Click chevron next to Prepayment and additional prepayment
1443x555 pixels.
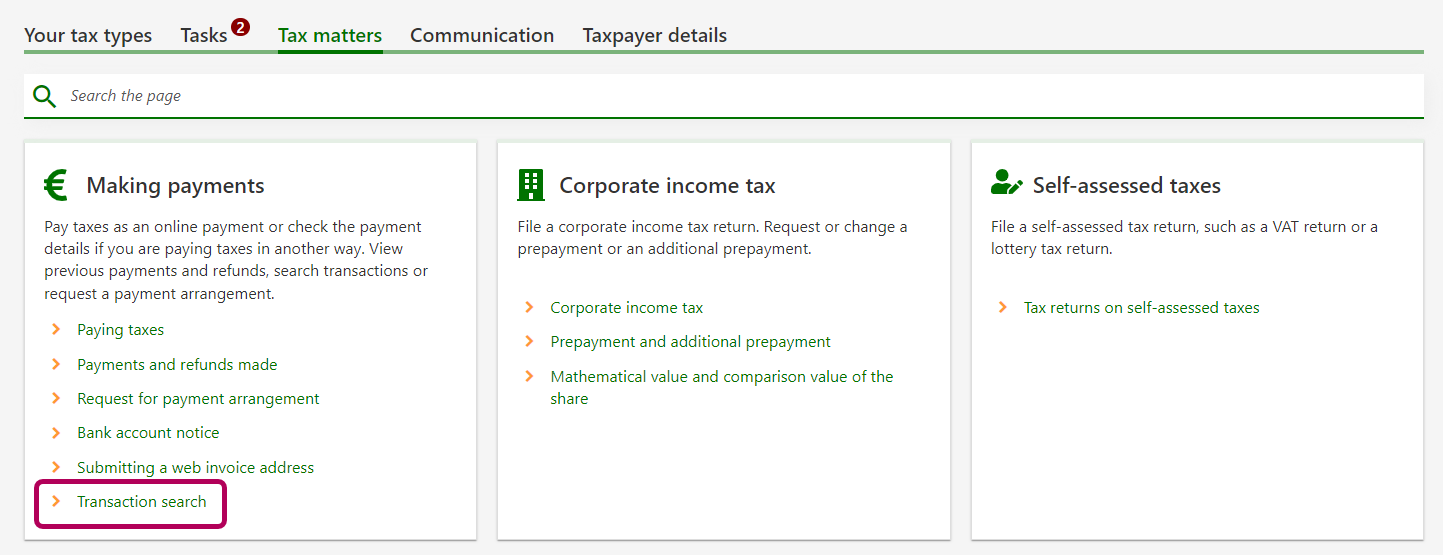click(x=529, y=341)
